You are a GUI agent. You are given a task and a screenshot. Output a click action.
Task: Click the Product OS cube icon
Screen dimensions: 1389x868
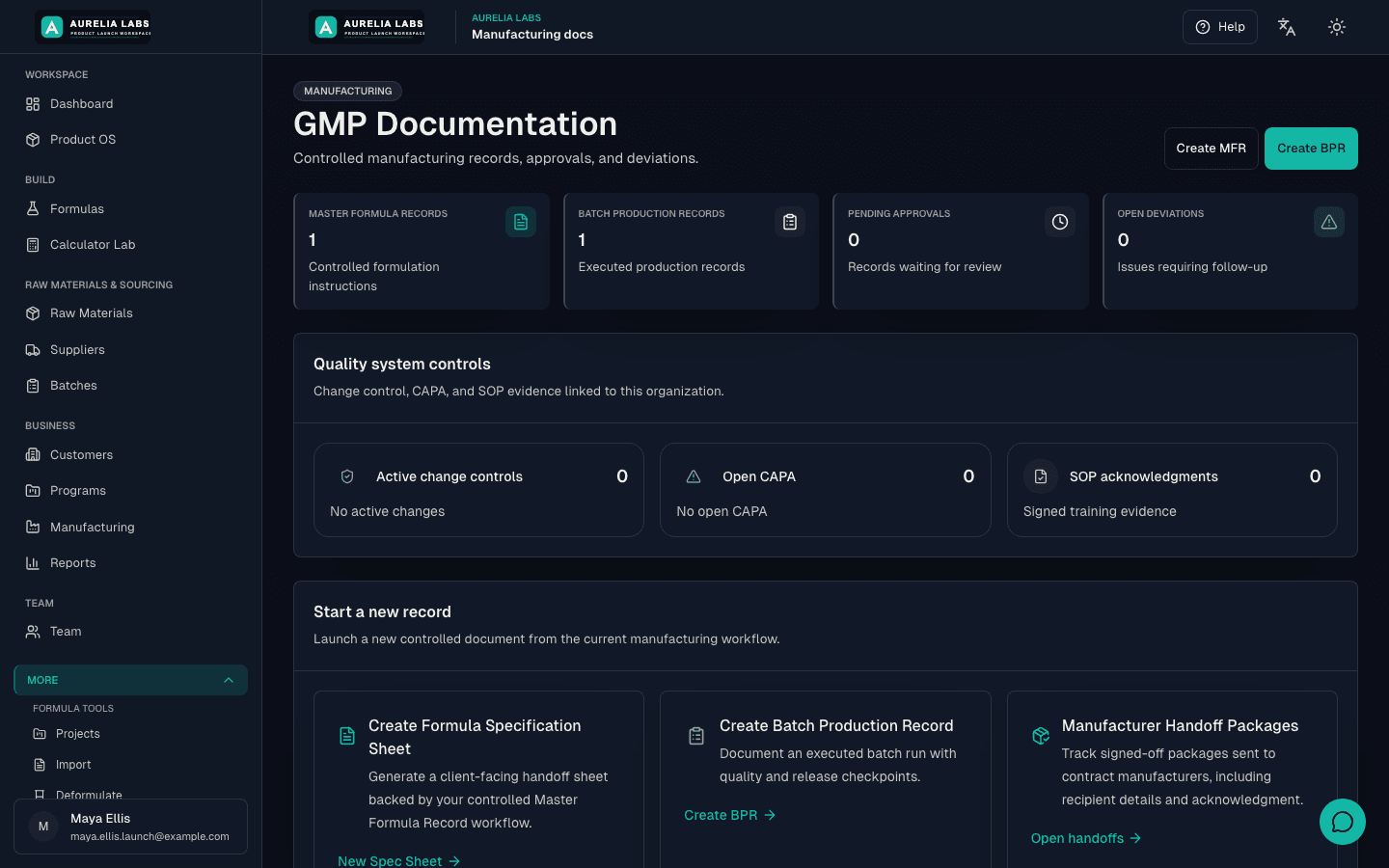tap(33, 140)
